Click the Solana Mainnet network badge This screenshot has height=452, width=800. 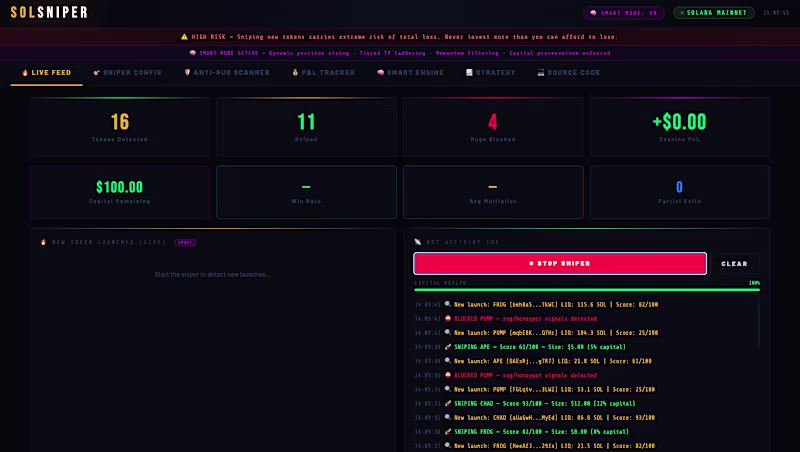(713, 13)
